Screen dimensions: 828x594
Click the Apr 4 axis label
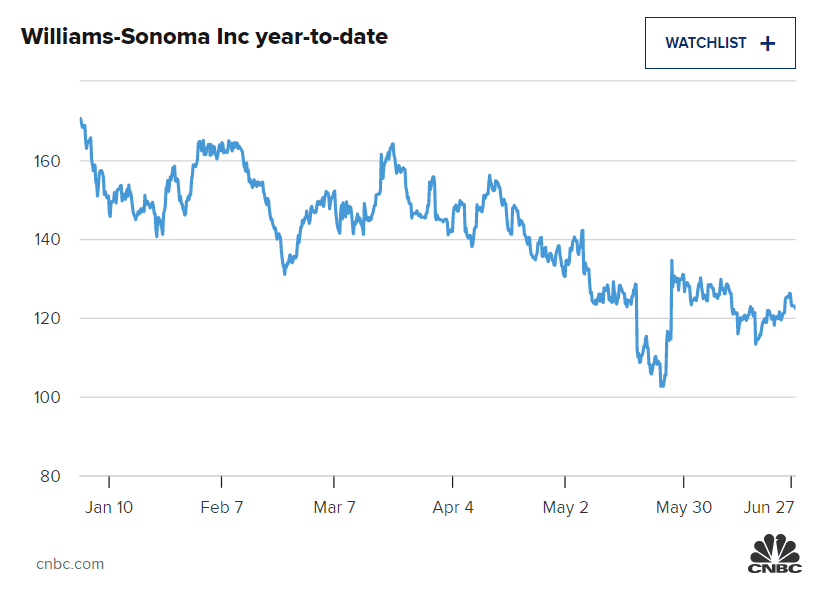(x=453, y=507)
